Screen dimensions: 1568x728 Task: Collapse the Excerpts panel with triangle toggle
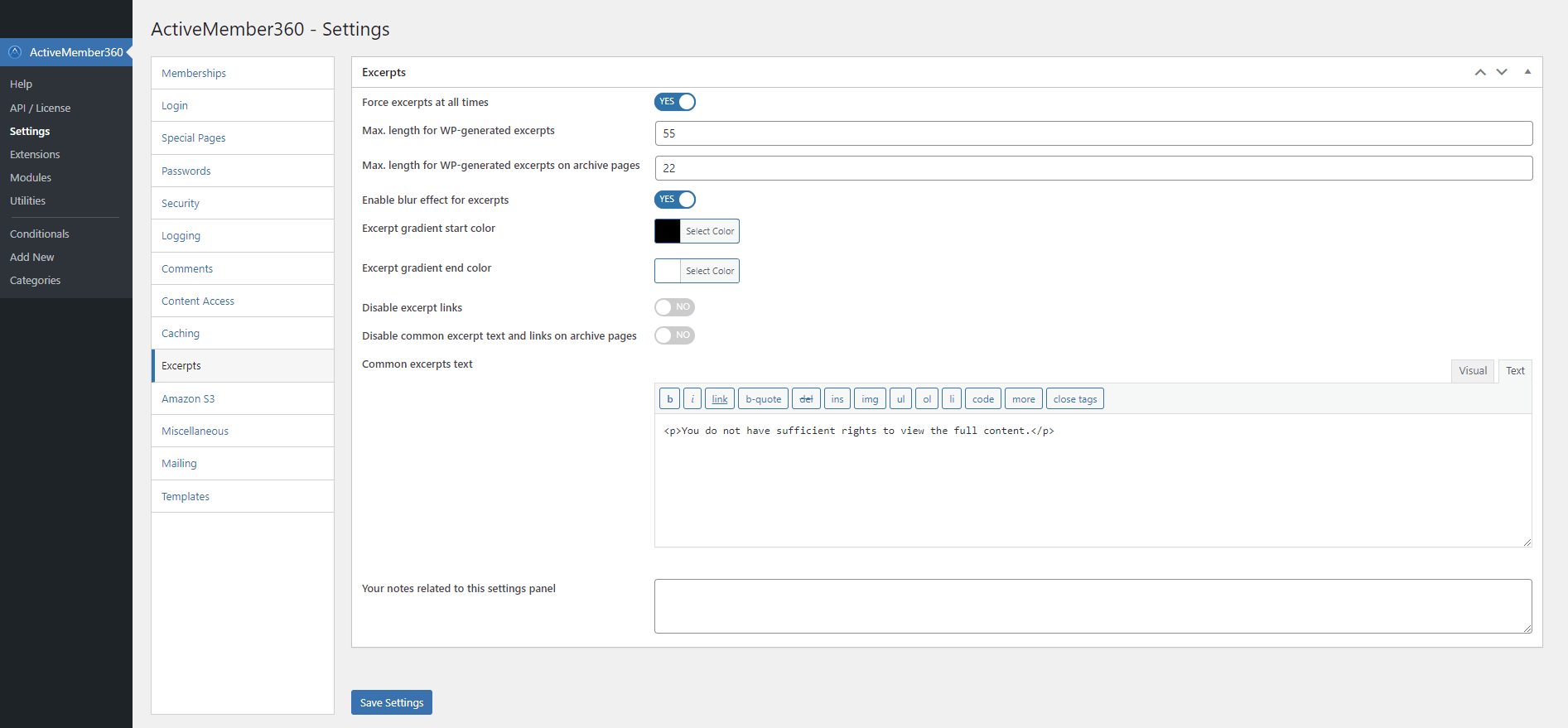[1527, 72]
